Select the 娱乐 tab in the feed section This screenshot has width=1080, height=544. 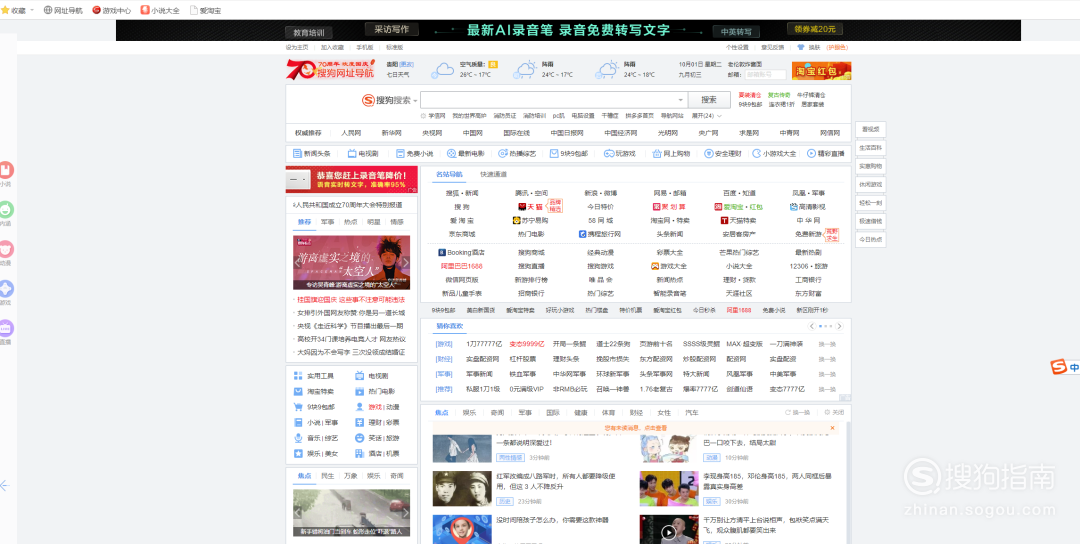tap(469, 412)
